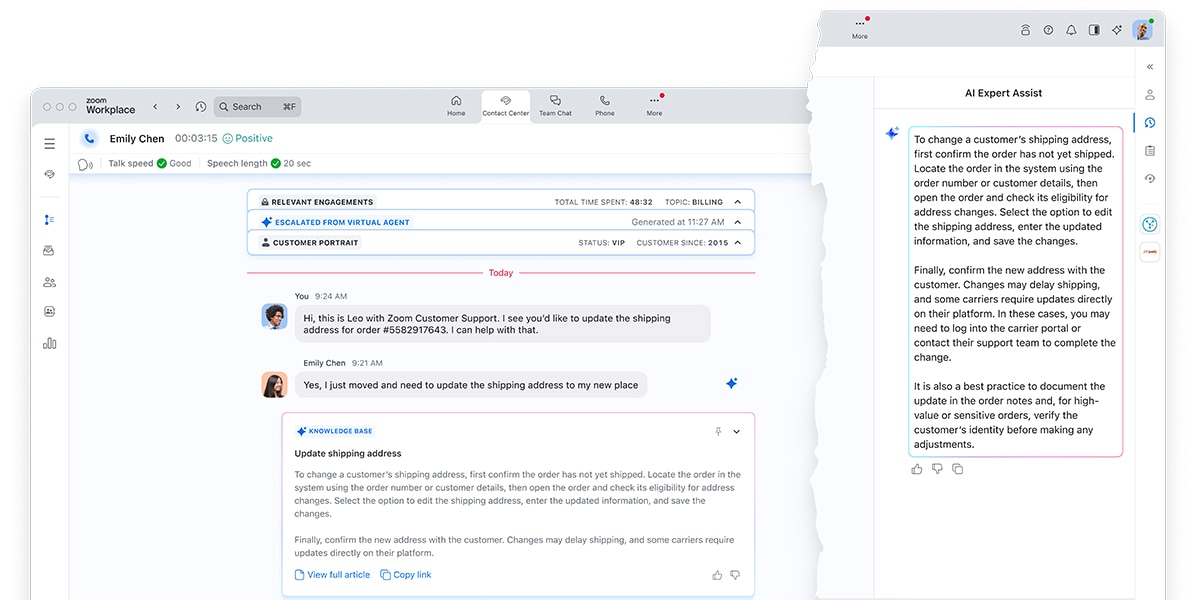Open the analytics bar chart sidebar icon

click(x=49, y=343)
